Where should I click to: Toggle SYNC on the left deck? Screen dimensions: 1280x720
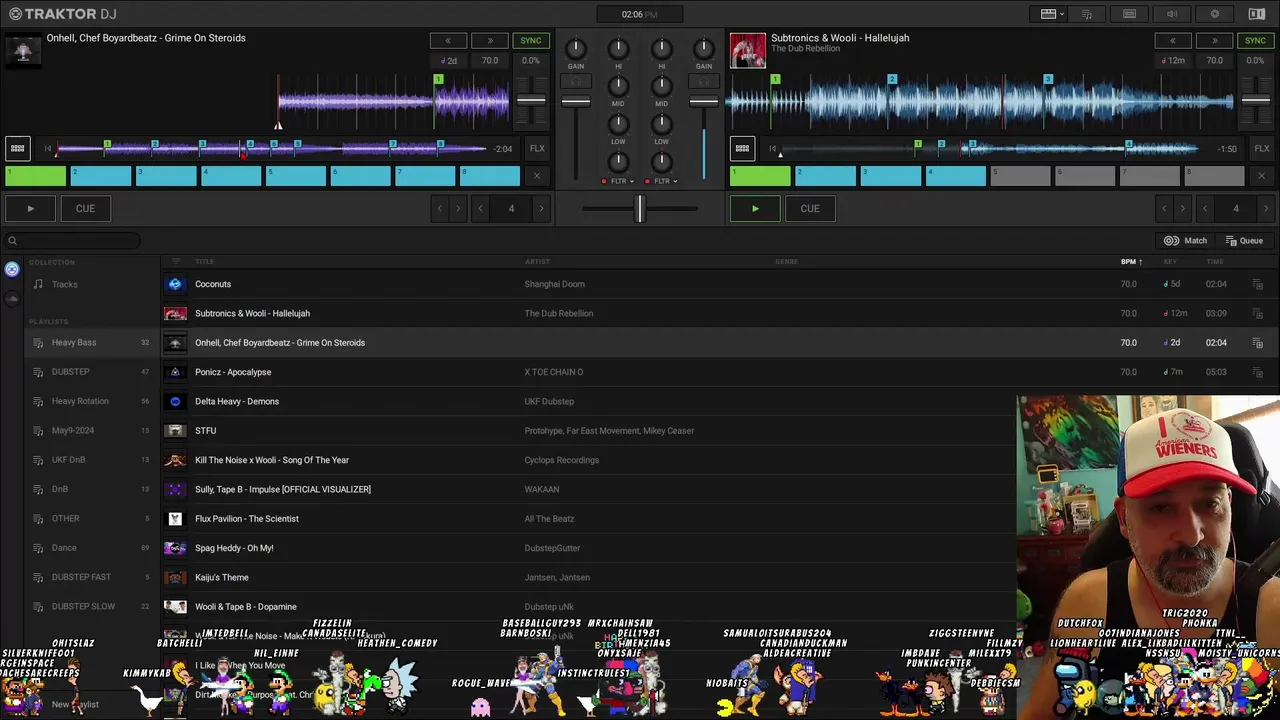point(531,41)
